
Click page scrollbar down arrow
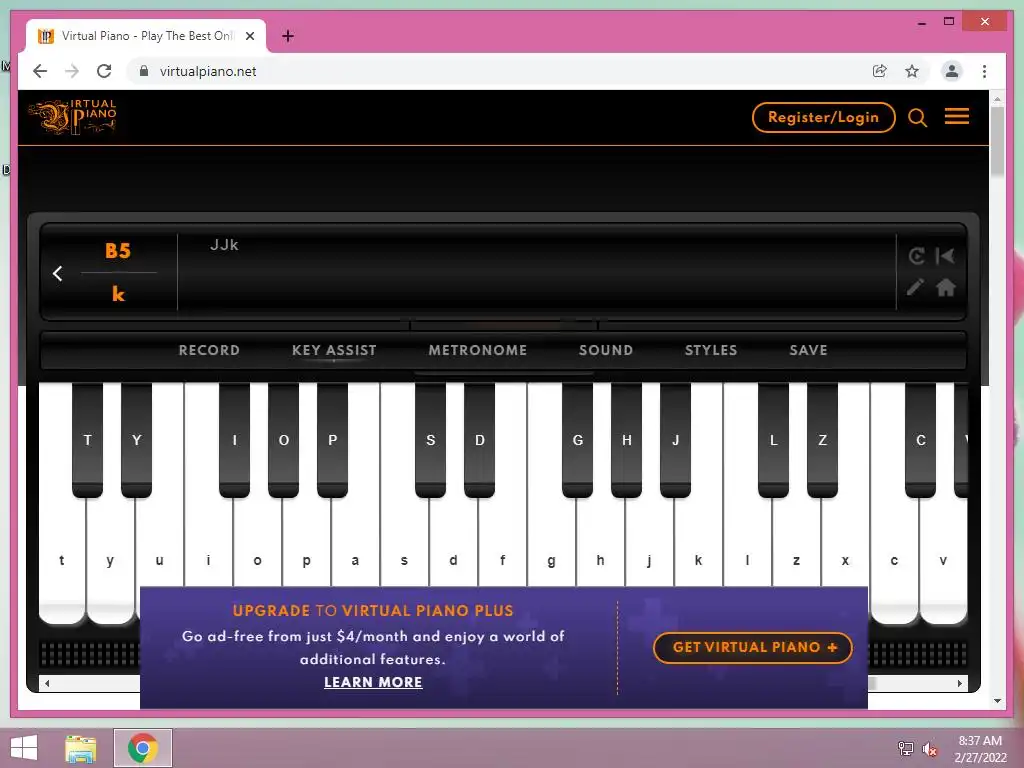pos(997,701)
